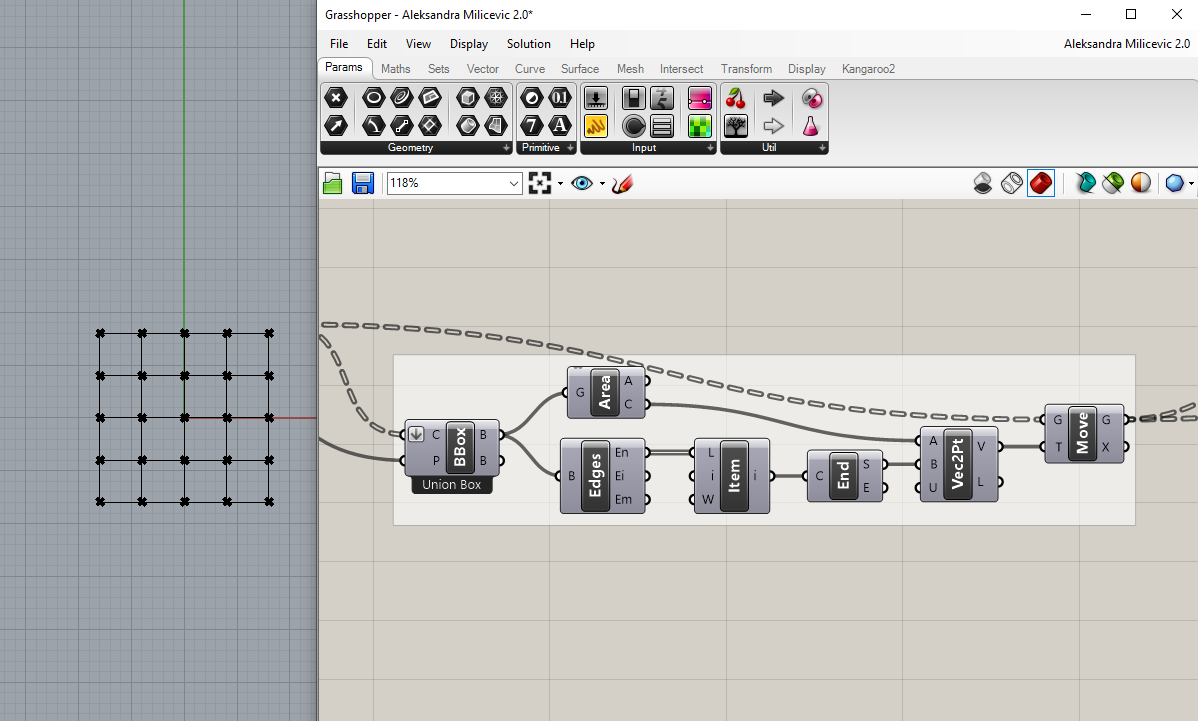Switch to the Kangaroo2 tab
This screenshot has height=721, width=1198.
(869, 69)
